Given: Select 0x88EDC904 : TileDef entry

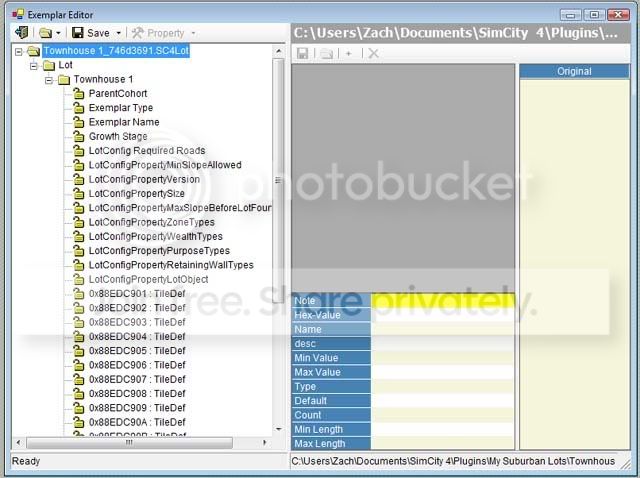Looking at the screenshot, I should (137, 336).
